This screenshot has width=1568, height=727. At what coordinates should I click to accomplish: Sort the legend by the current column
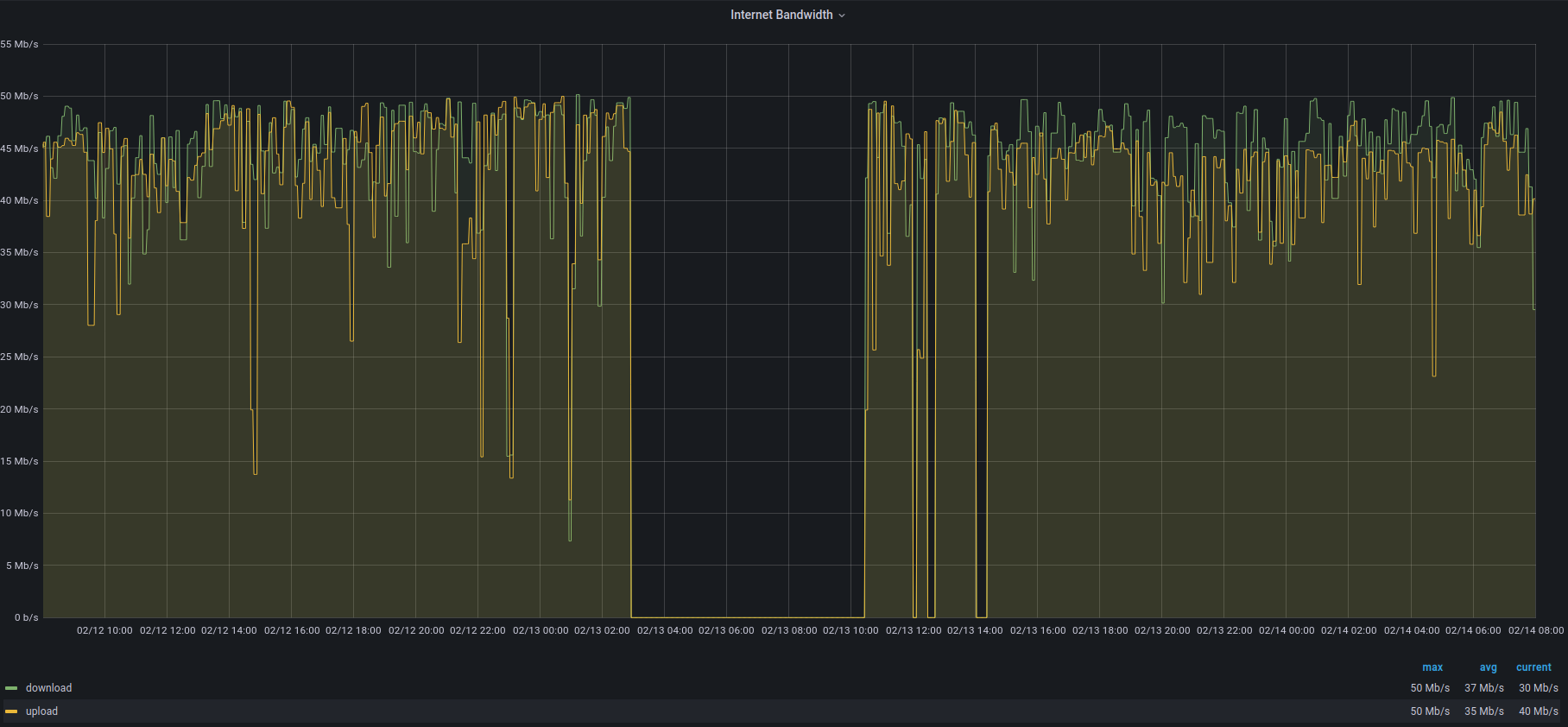(1533, 667)
